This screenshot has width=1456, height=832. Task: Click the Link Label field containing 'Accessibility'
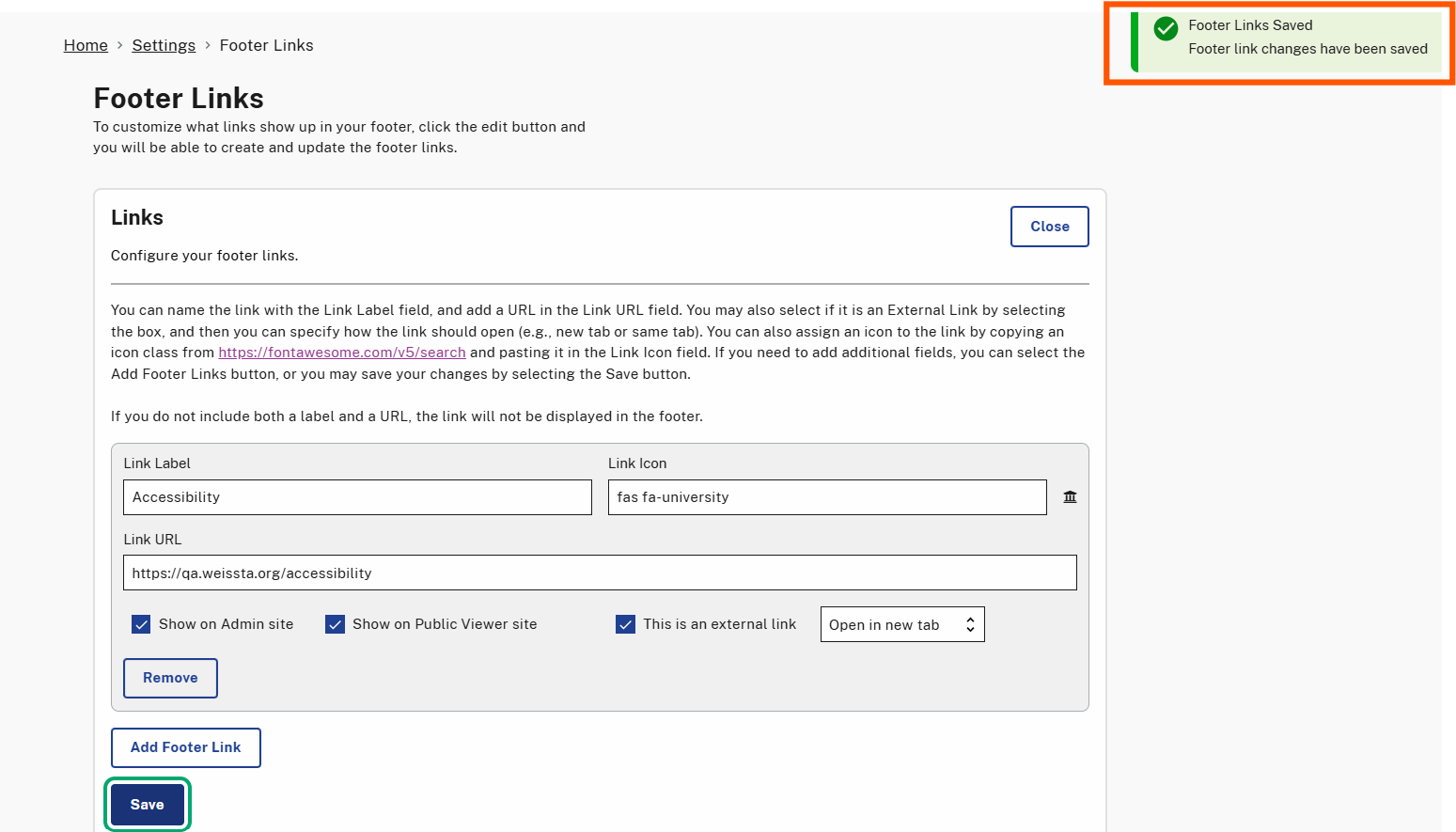point(357,497)
